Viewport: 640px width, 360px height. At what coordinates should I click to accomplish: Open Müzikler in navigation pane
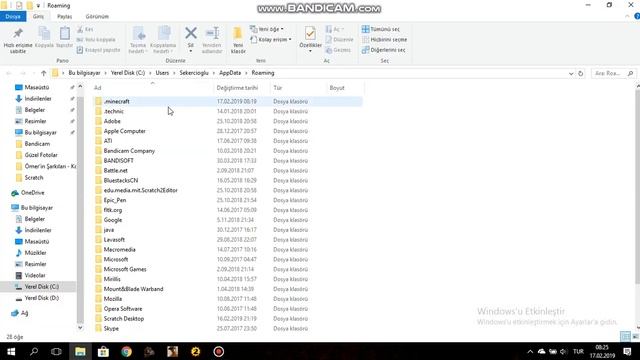click(35, 253)
